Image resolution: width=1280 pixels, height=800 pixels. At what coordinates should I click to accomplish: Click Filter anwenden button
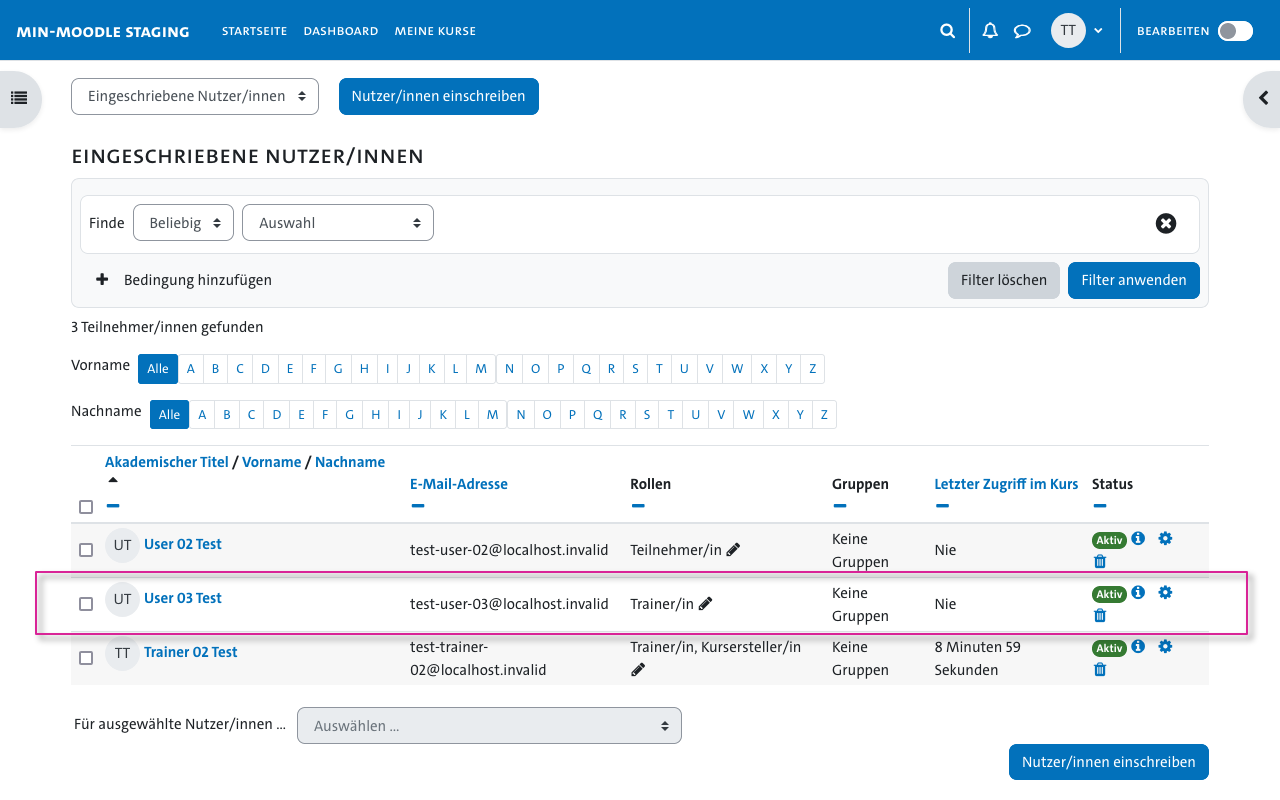coord(1134,280)
